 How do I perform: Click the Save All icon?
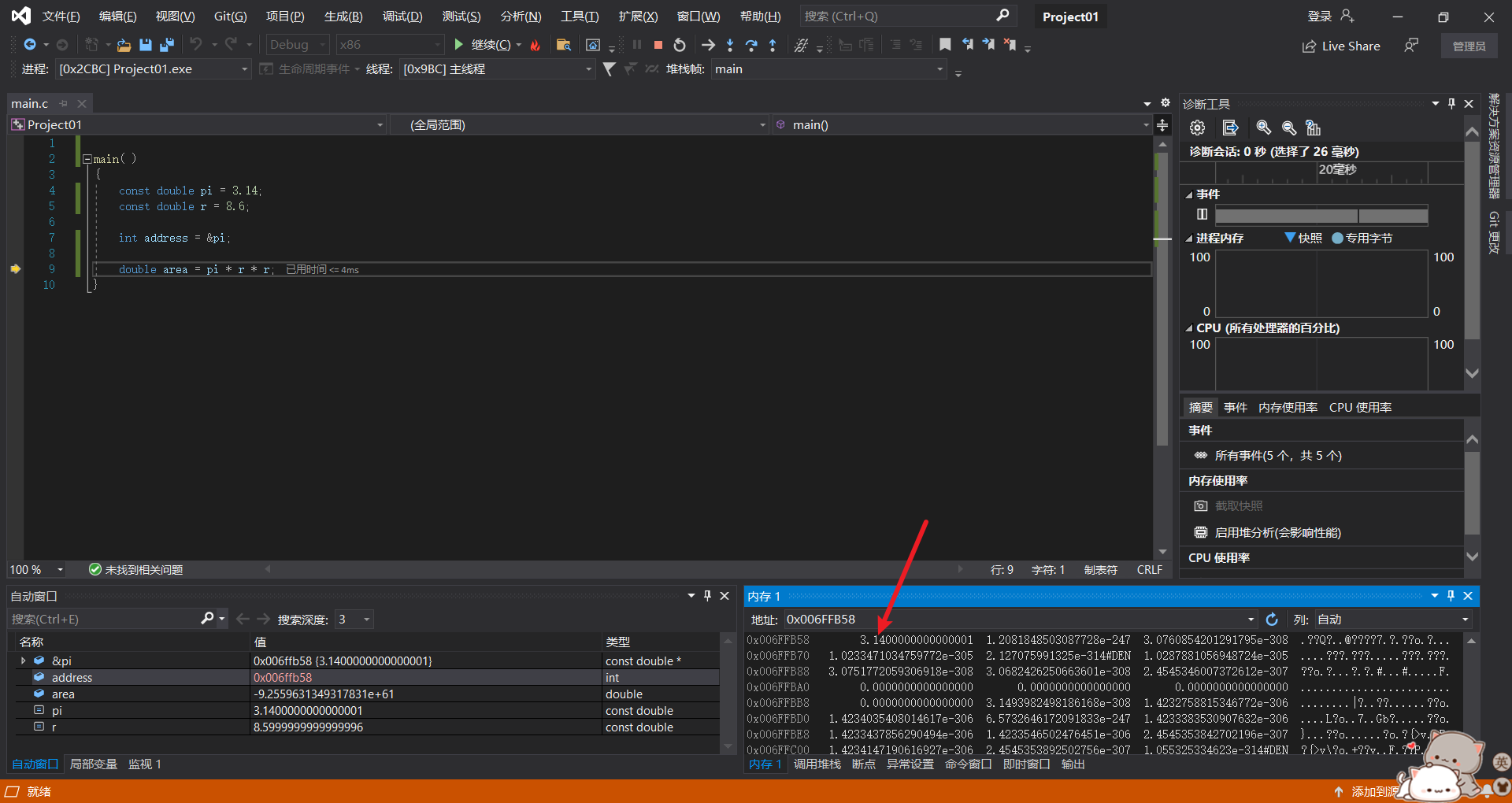tap(167, 45)
